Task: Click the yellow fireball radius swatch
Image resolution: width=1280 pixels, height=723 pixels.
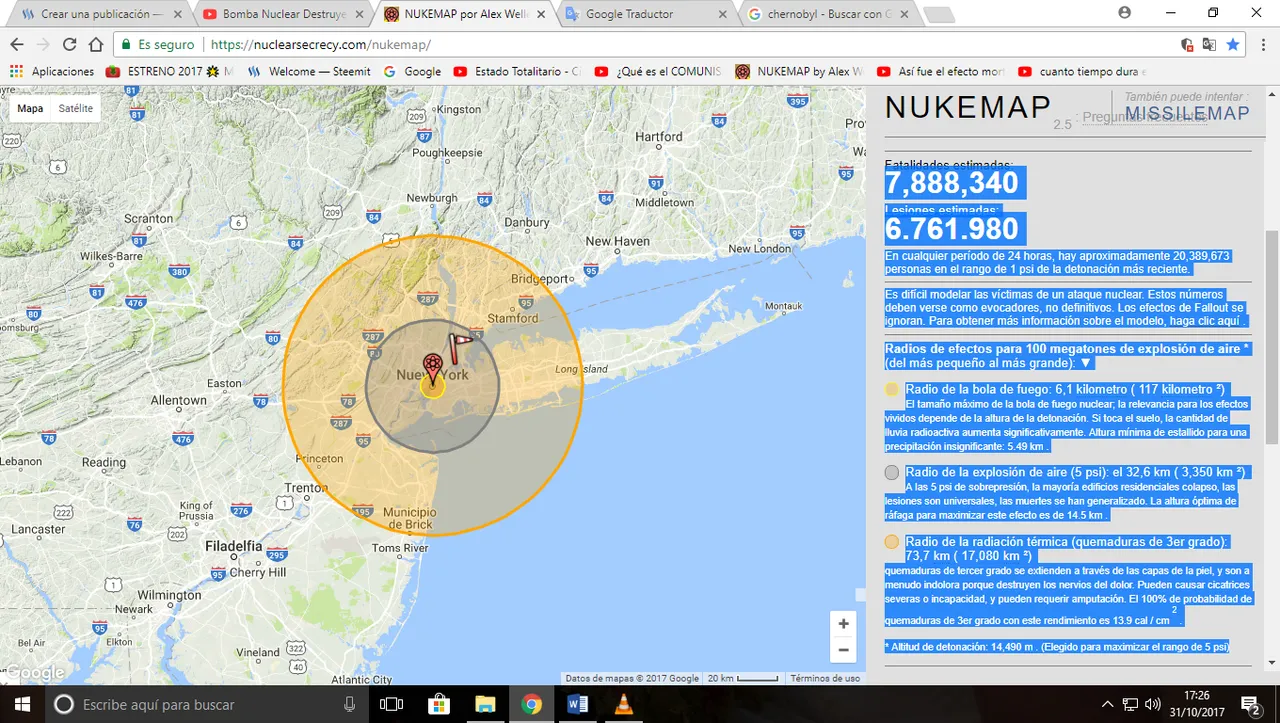Action: point(892,389)
